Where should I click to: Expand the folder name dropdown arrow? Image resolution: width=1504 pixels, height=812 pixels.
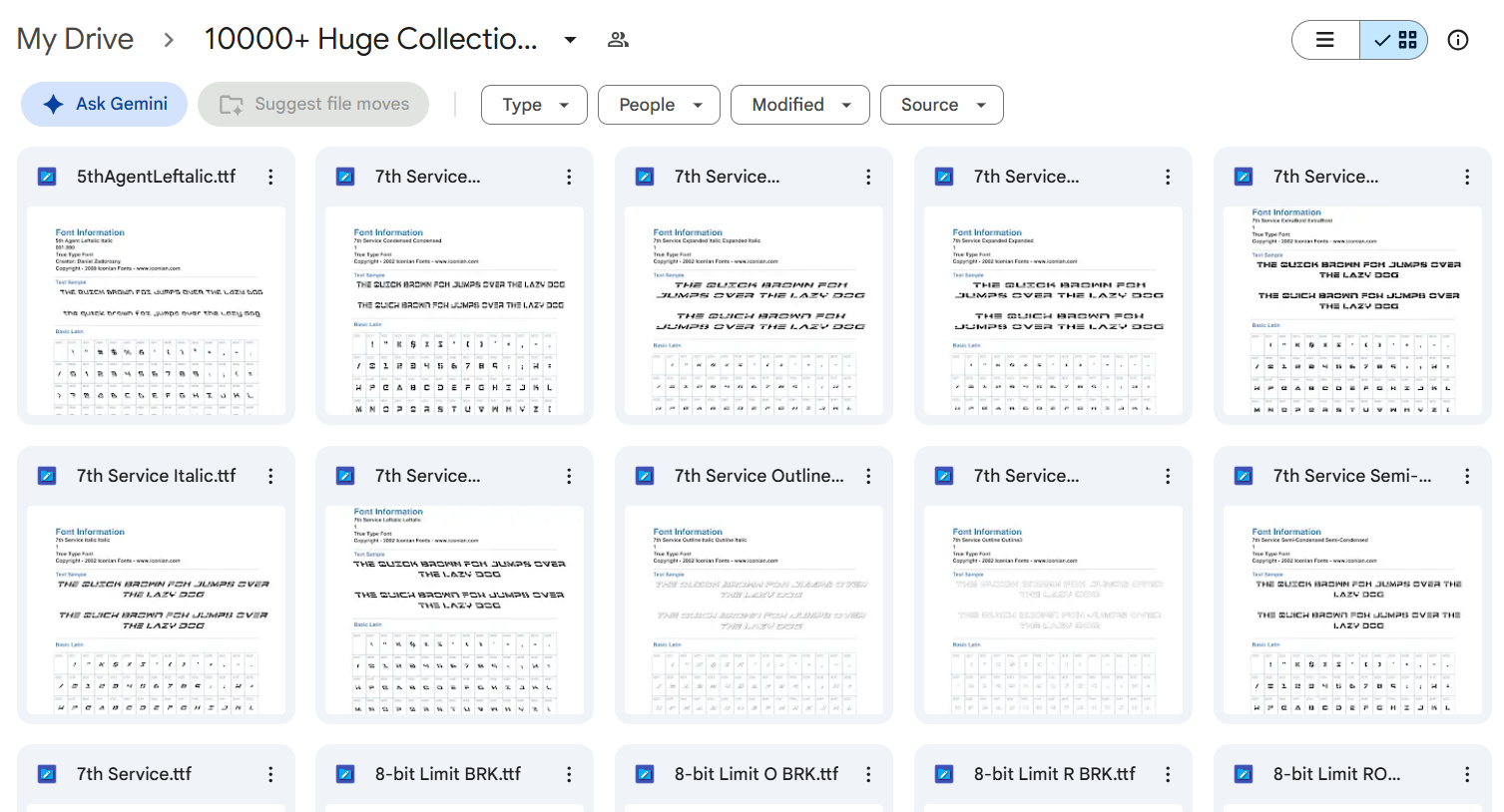(x=570, y=40)
